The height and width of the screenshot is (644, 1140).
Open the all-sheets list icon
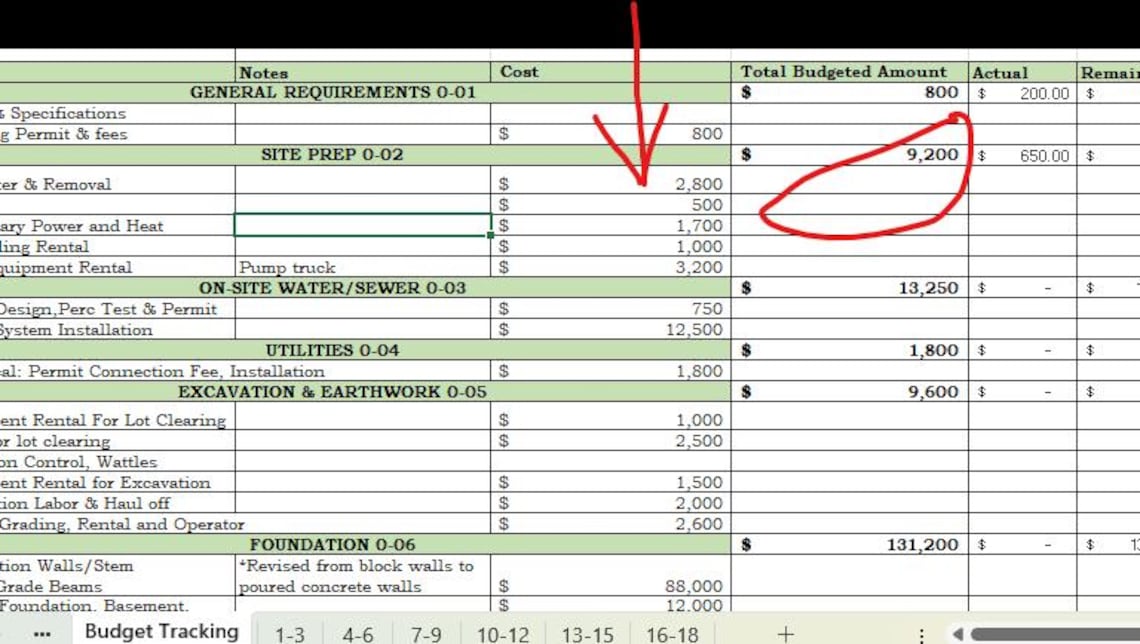point(41,634)
